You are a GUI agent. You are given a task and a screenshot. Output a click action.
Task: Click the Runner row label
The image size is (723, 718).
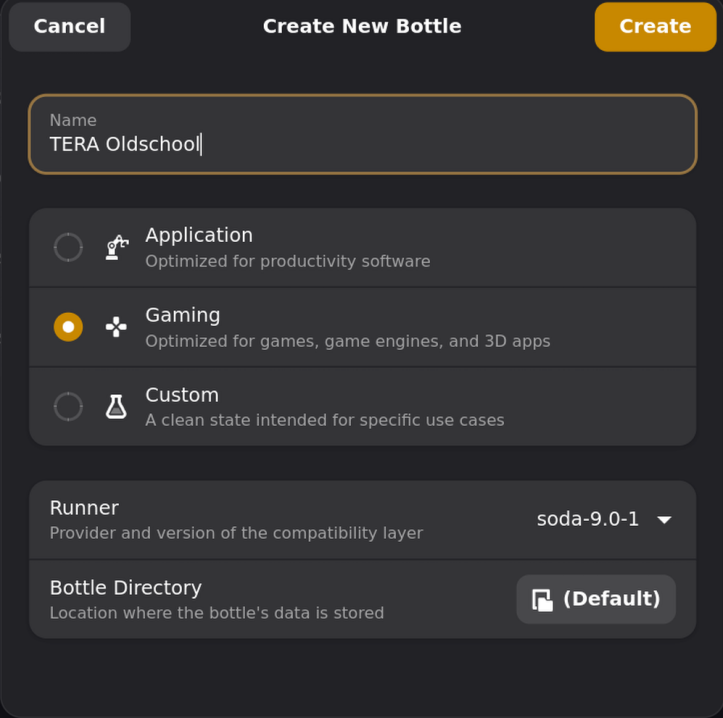point(84,508)
